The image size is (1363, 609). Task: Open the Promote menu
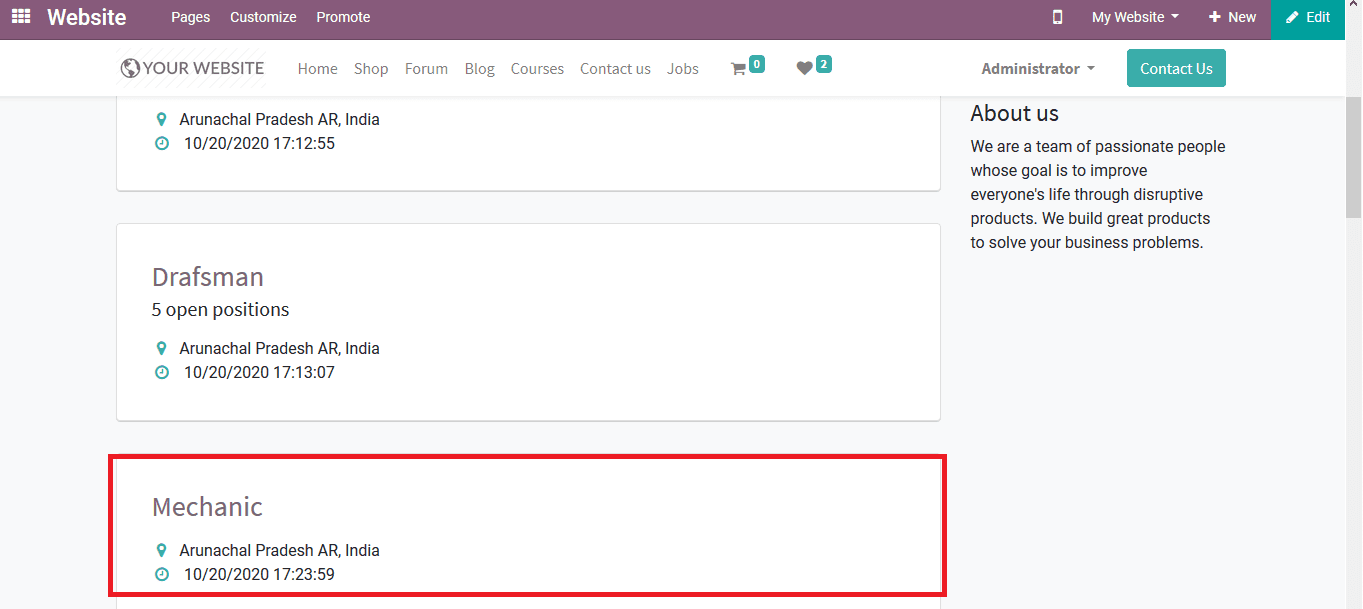(343, 17)
